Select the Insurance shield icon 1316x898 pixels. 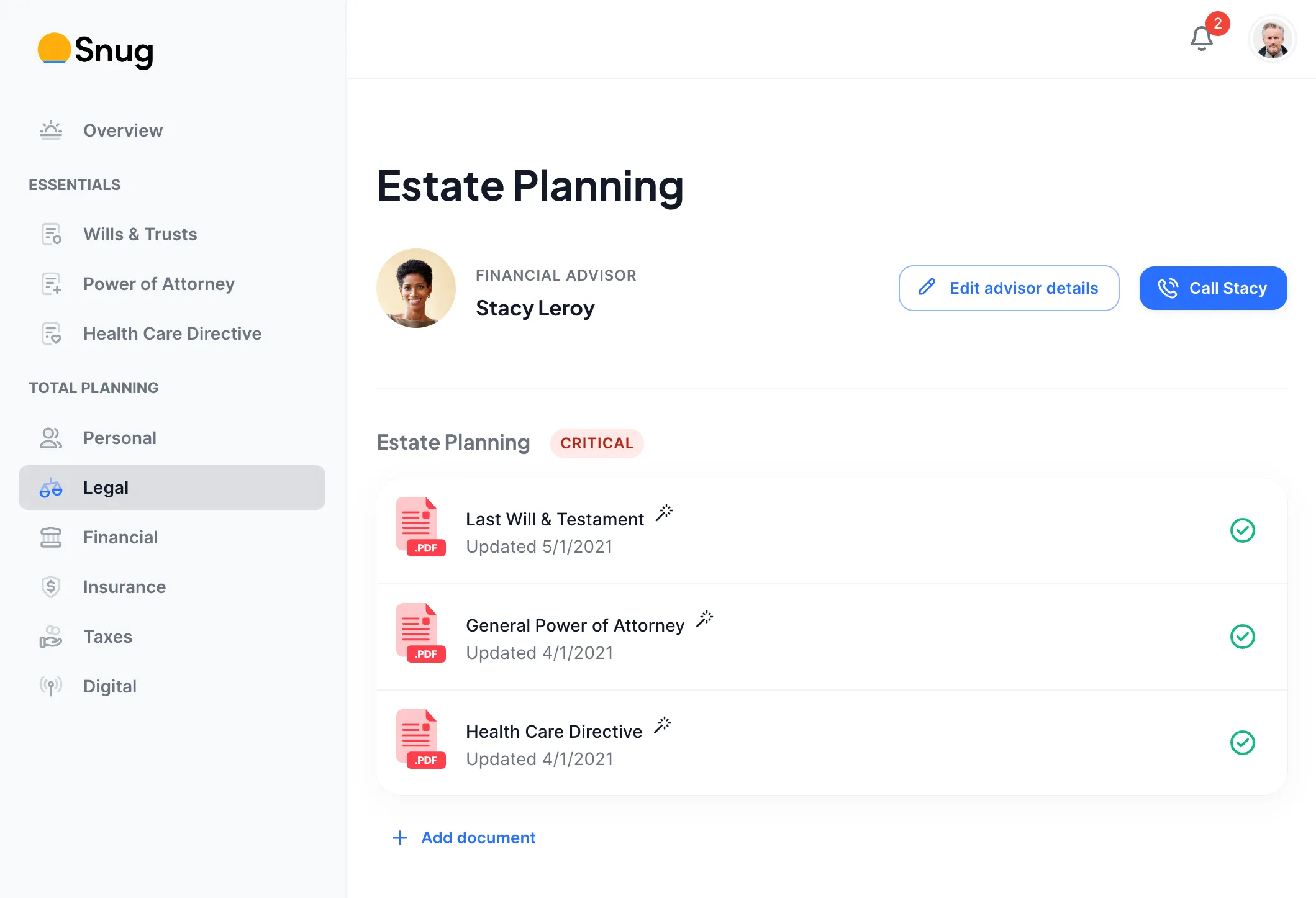coord(51,586)
